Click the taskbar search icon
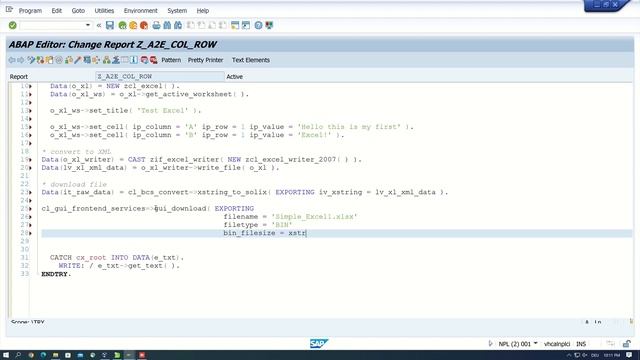 (x=18, y=355)
